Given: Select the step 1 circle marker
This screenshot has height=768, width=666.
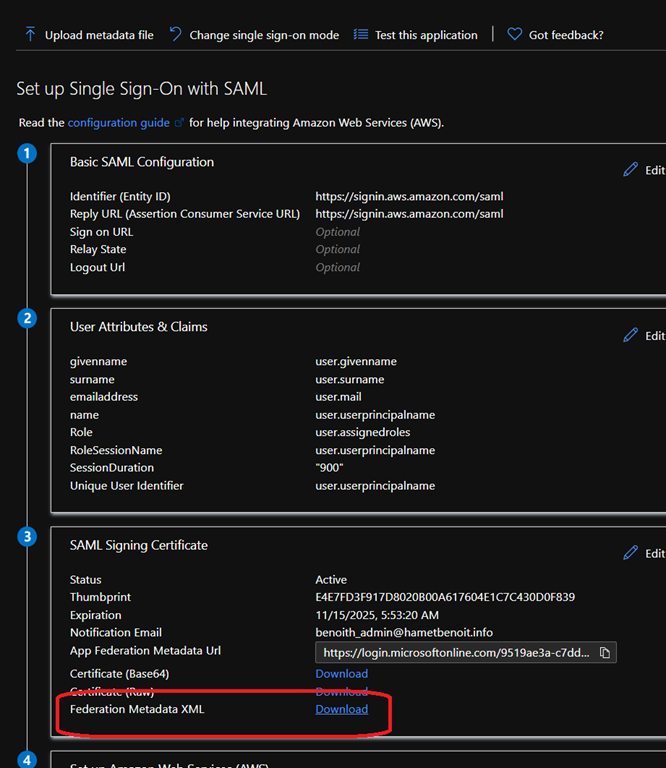Looking at the screenshot, I should click(x=27, y=154).
